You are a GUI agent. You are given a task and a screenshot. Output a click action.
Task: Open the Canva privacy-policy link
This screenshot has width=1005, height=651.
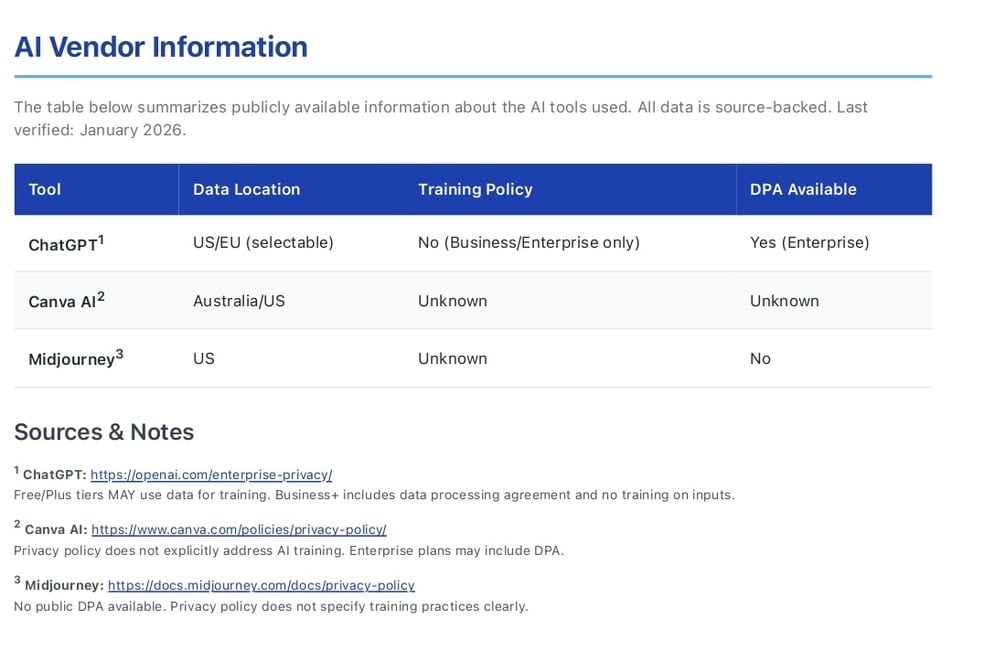coord(238,530)
